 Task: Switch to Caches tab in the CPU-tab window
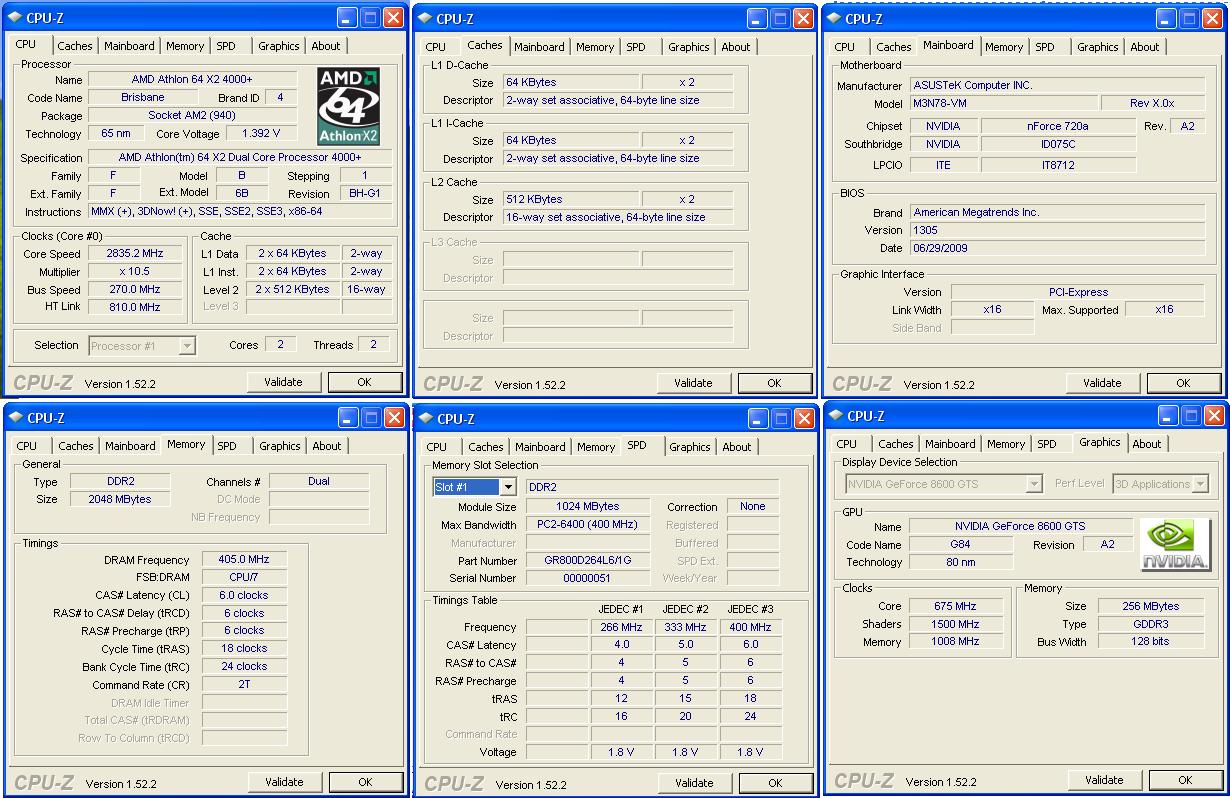point(75,46)
